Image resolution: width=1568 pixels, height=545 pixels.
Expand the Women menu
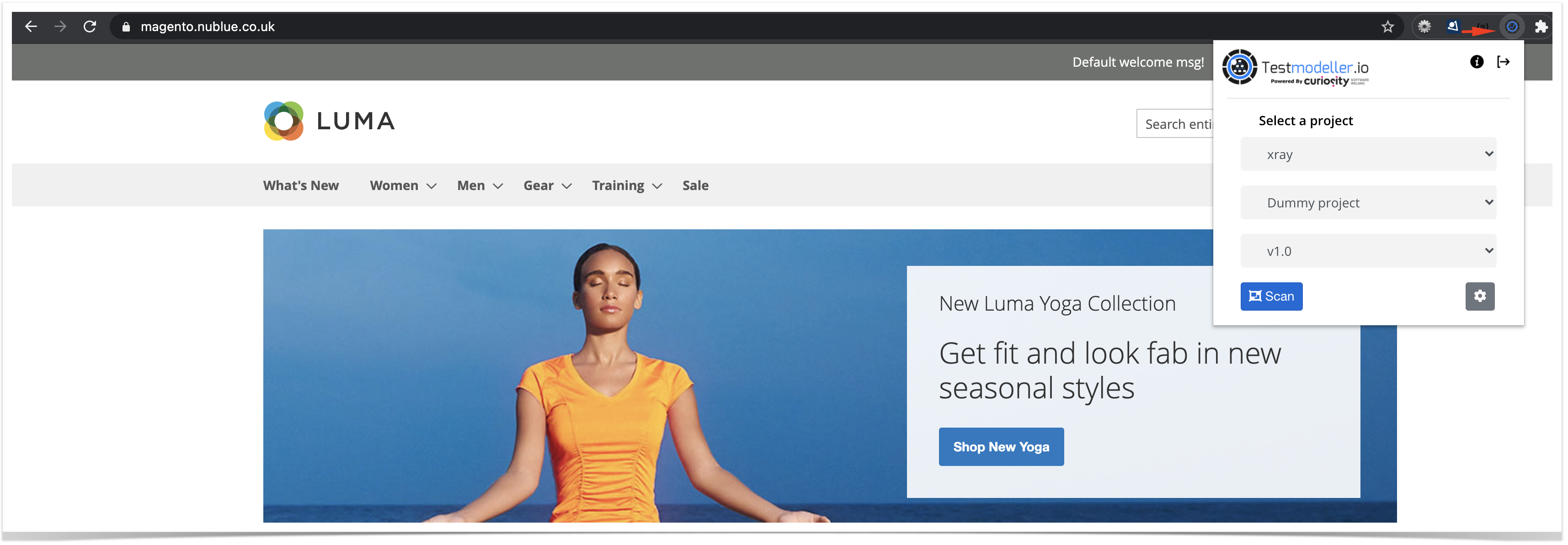[403, 185]
